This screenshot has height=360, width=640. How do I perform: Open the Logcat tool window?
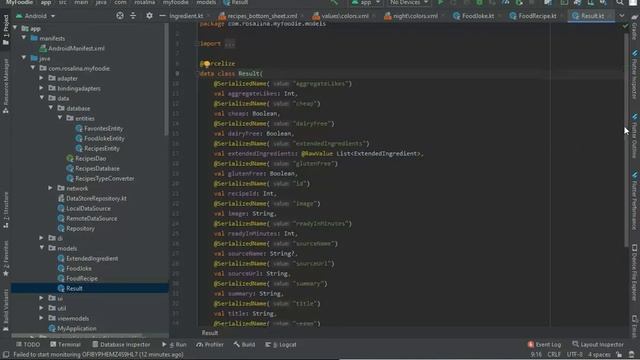281,344
